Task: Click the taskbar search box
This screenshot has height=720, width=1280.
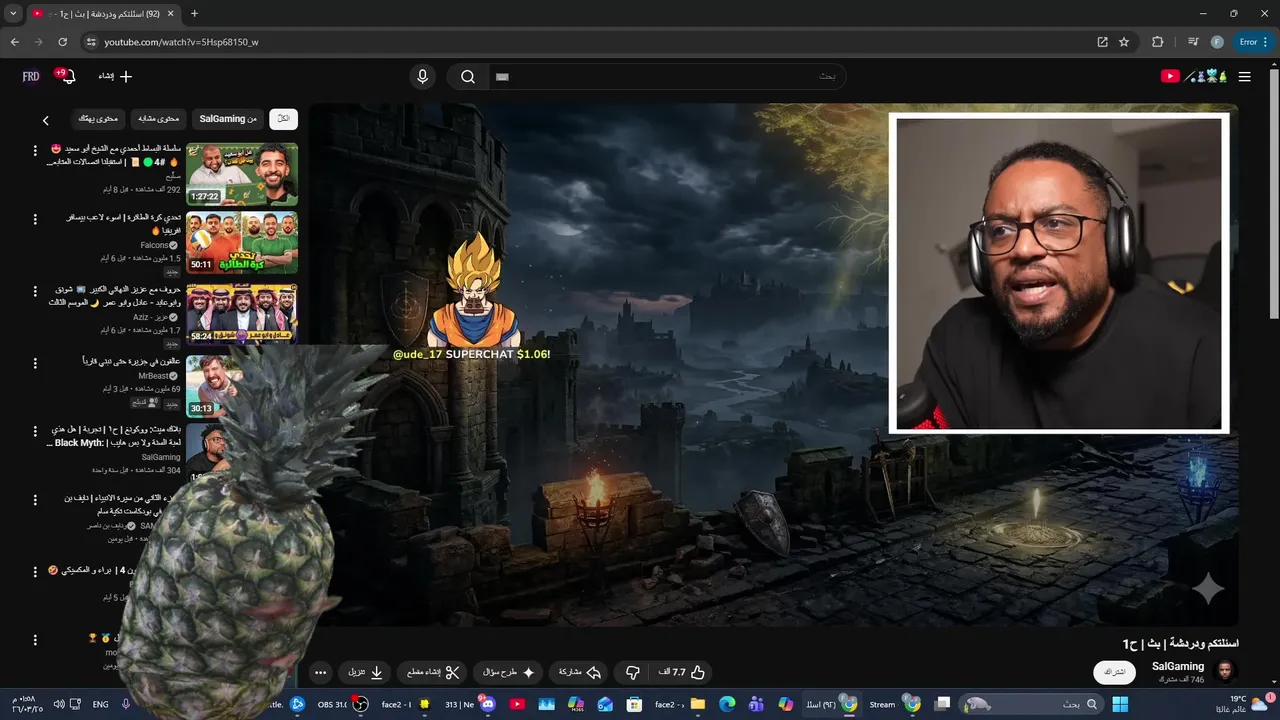Action: pos(1030,704)
